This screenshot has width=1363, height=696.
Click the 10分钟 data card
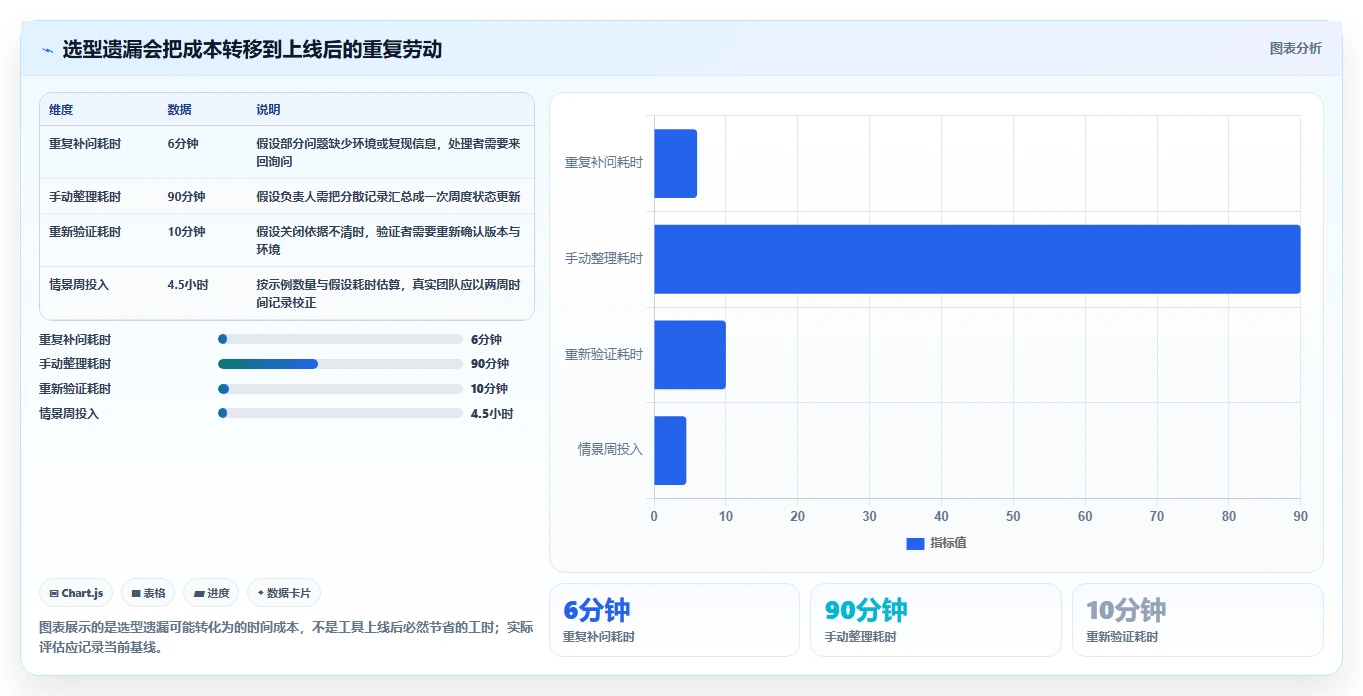point(1197,620)
